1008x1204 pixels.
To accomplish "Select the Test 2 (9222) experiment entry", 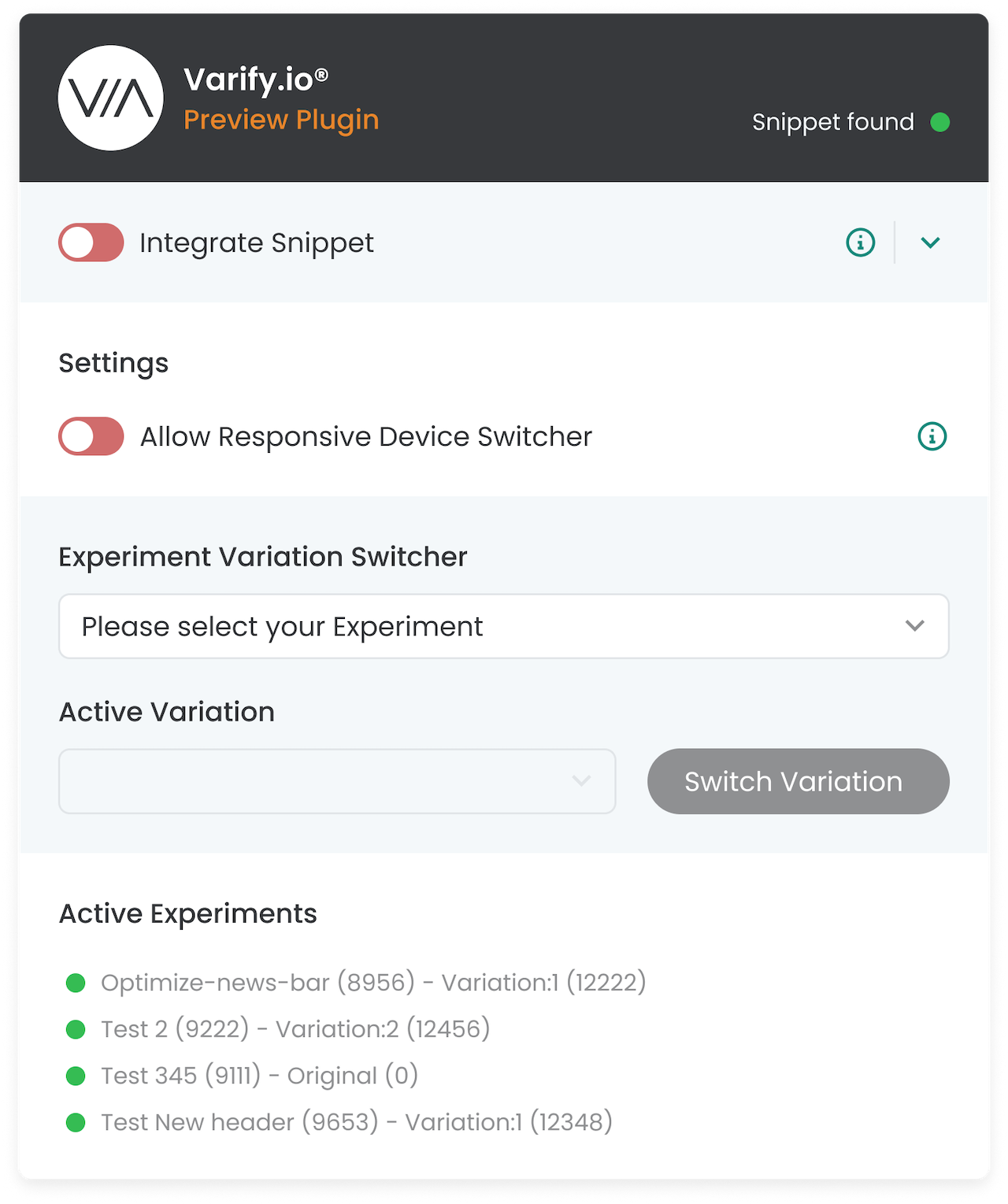I will coord(295,1029).
